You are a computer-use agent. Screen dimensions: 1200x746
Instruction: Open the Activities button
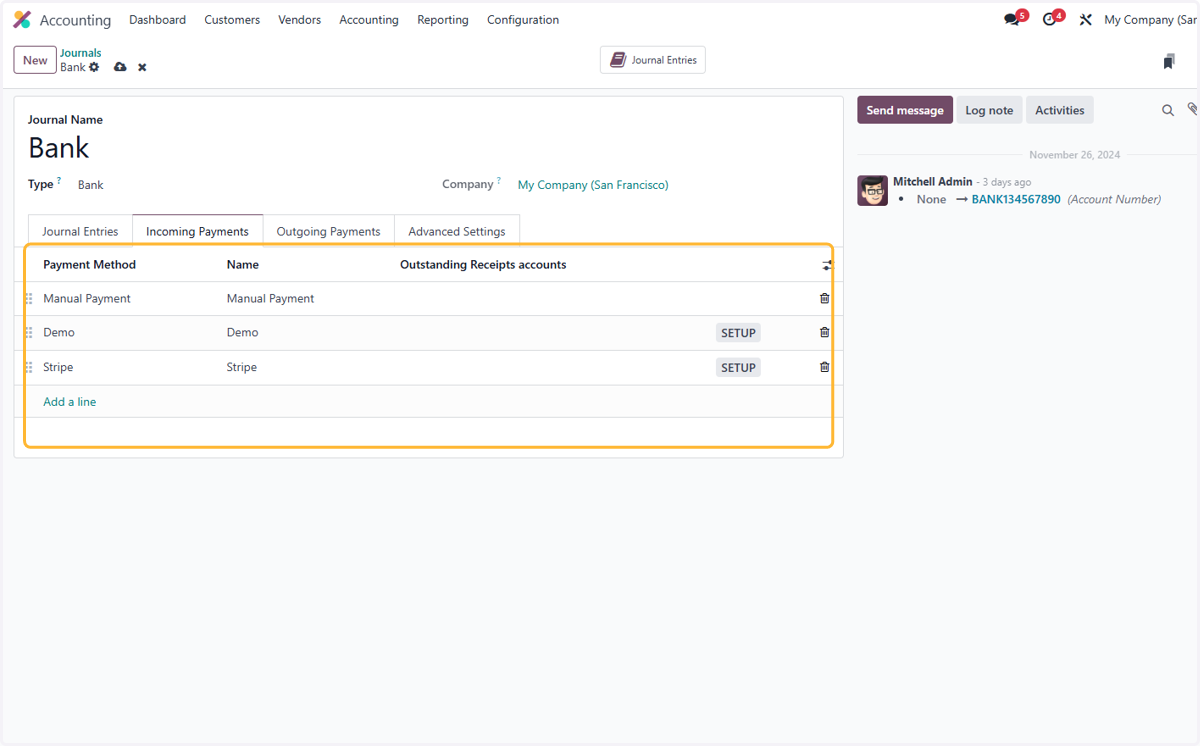pyautogui.click(x=1059, y=110)
